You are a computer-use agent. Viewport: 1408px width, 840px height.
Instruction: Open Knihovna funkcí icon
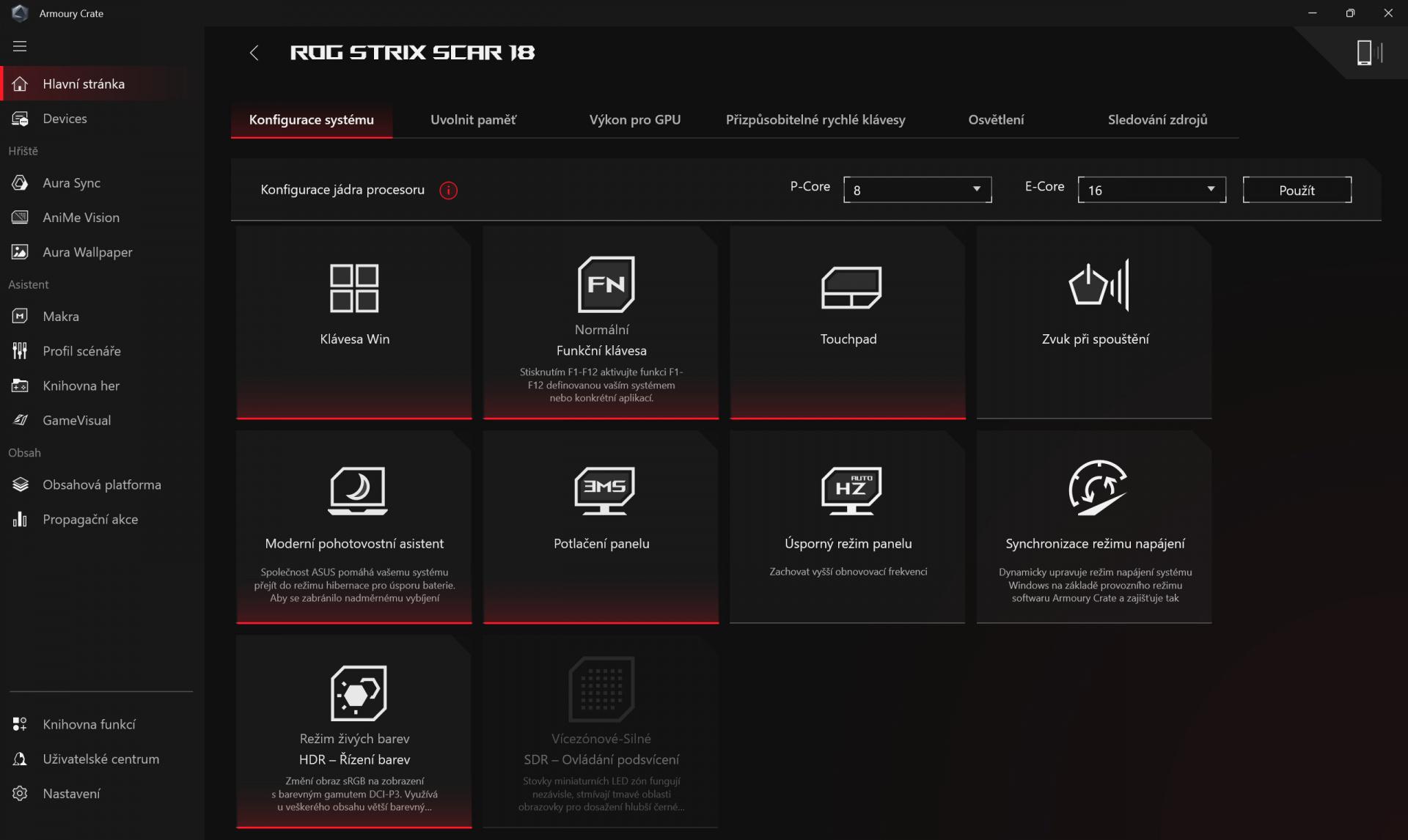[20, 724]
